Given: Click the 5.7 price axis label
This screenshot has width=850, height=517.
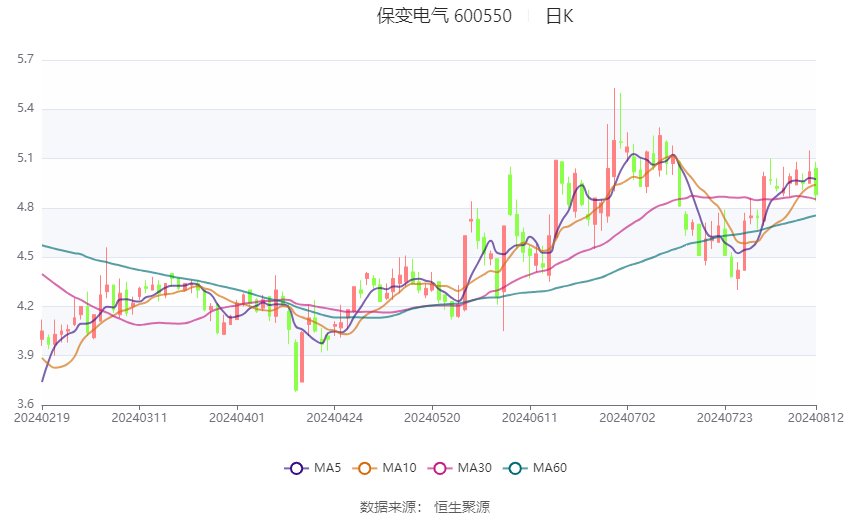Looking at the screenshot, I should [25, 59].
